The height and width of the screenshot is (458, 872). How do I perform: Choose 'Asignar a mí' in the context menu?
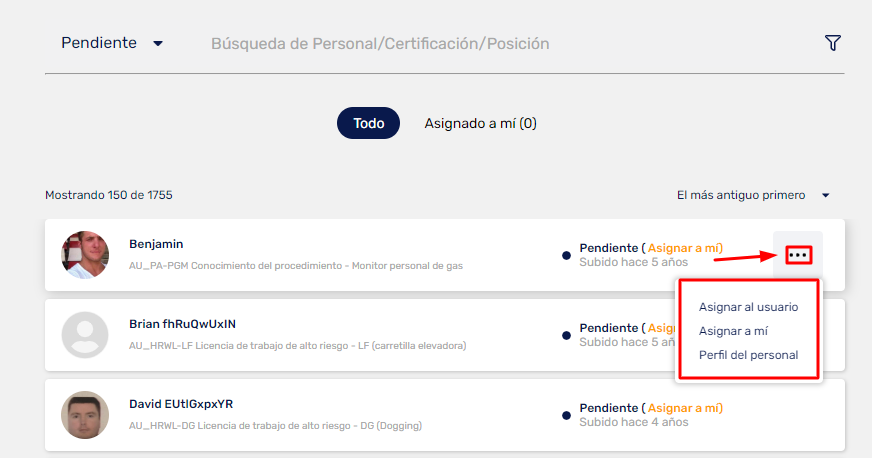pyautogui.click(x=733, y=331)
